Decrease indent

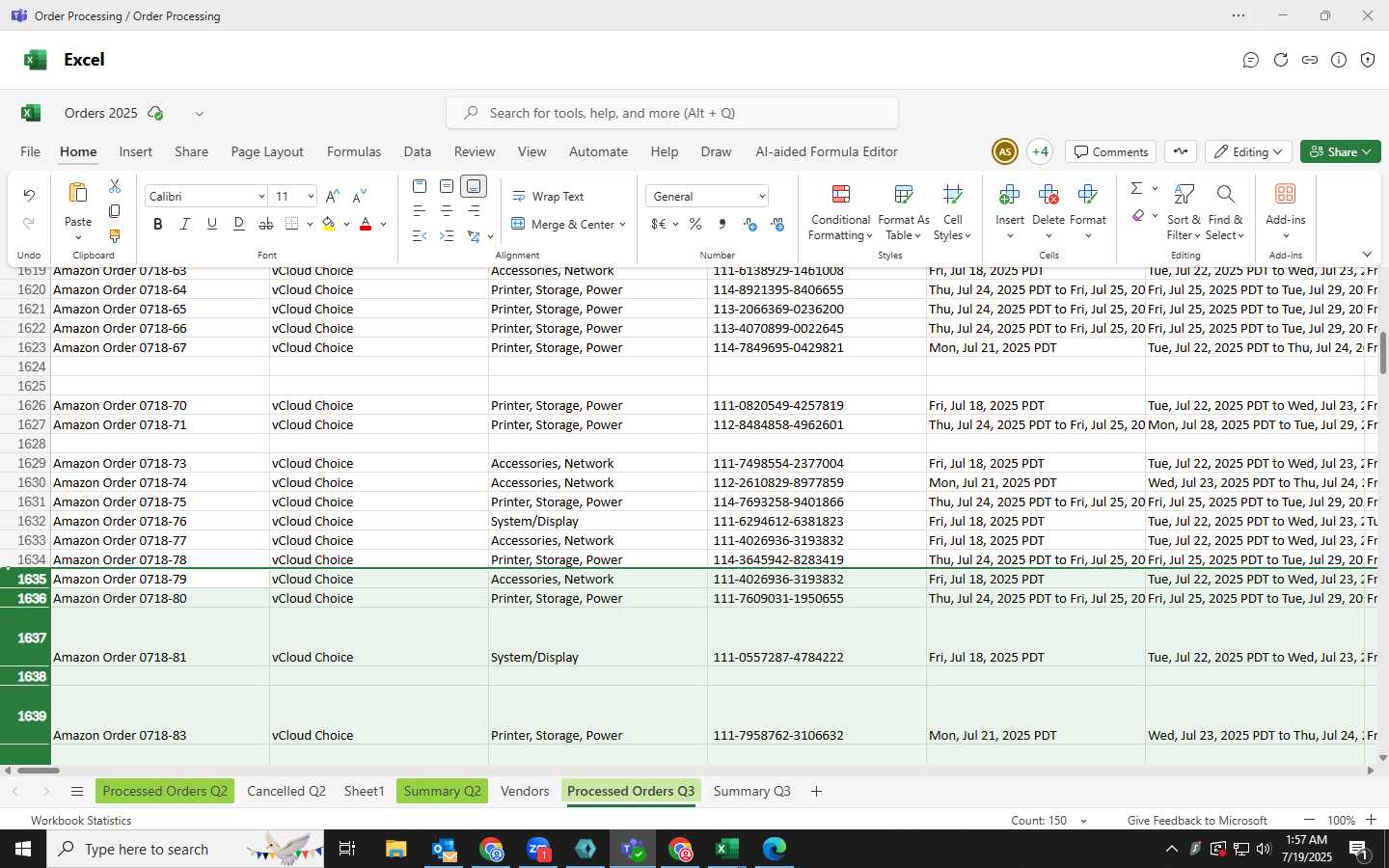click(x=420, y=236)
